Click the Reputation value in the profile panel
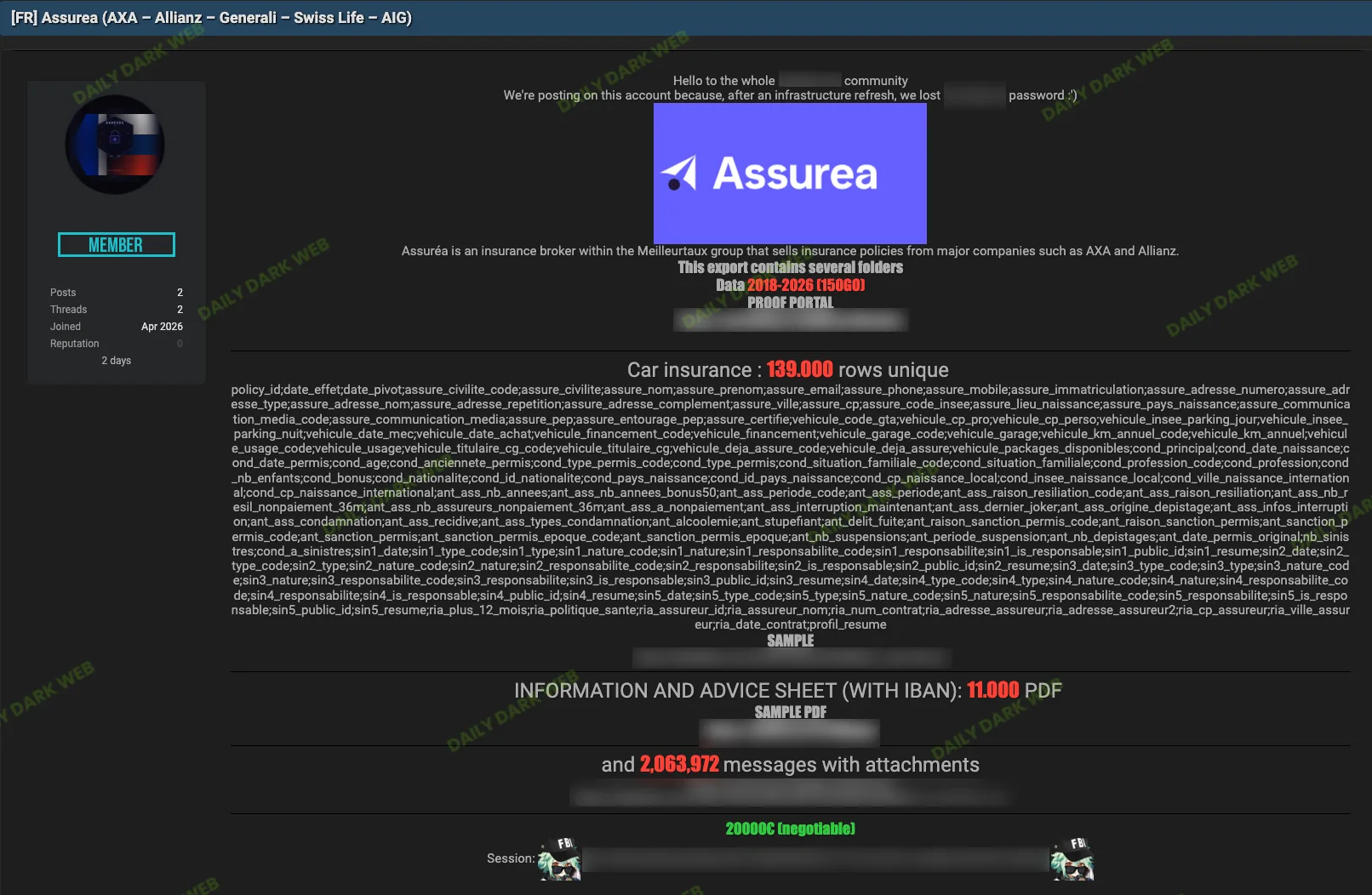Image resolution: width=1372 pixels, height=895 pixels. coord(180,344)
